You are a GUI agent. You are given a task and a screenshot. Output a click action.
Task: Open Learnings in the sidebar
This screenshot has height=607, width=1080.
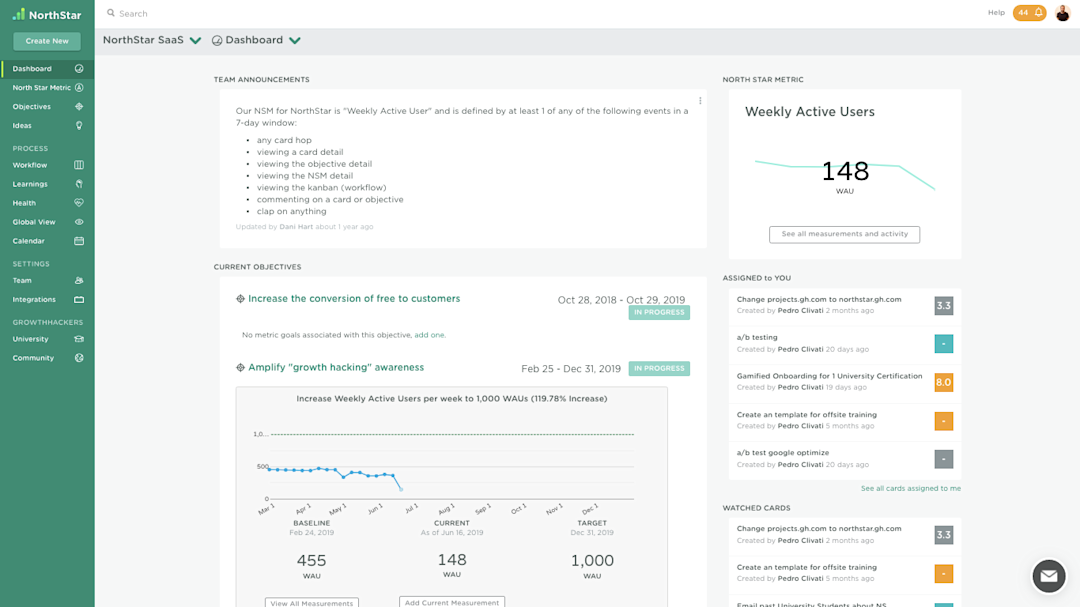[48, 184]
